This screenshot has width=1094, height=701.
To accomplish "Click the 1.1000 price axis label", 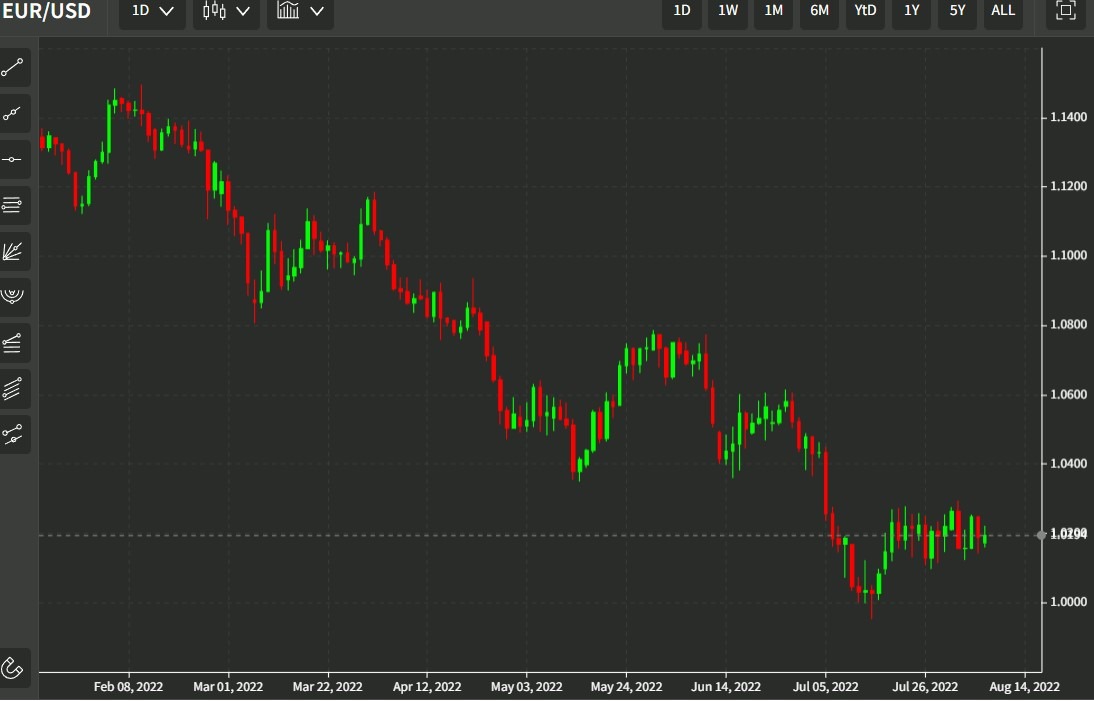I will tap(1068, 255).
